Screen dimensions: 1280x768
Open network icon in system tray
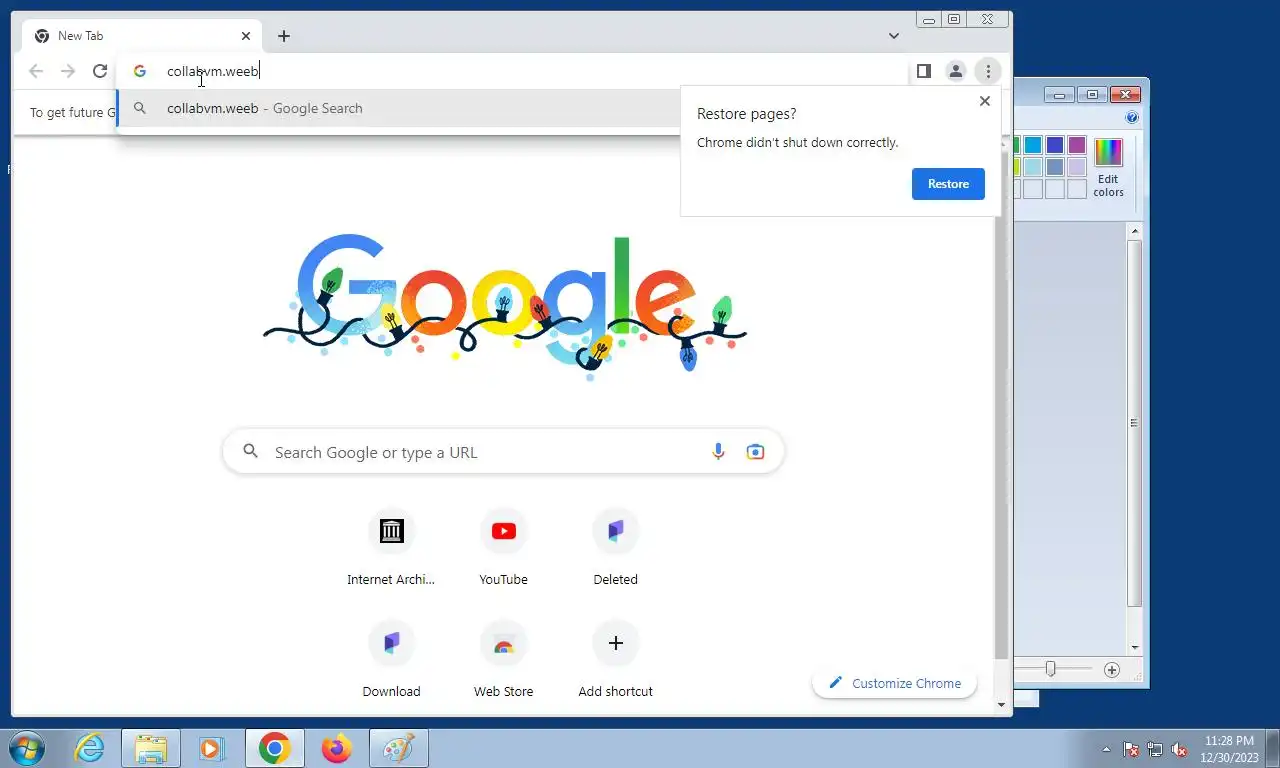pos(1155,749)
